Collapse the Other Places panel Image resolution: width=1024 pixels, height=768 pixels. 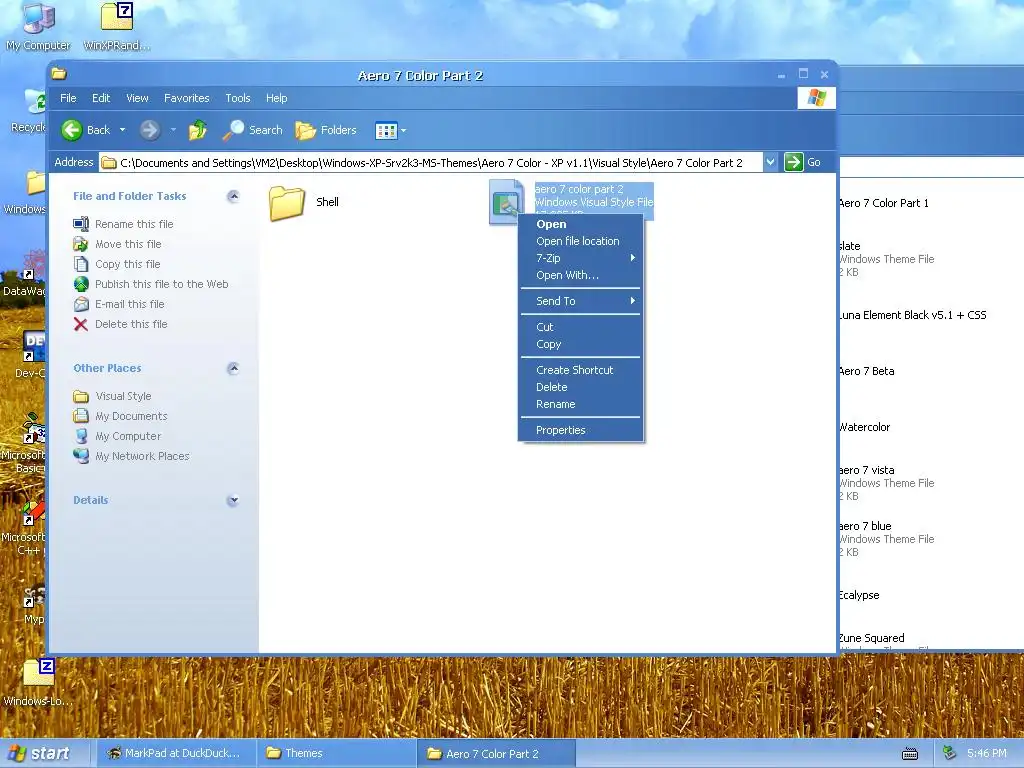pos(232,368)
